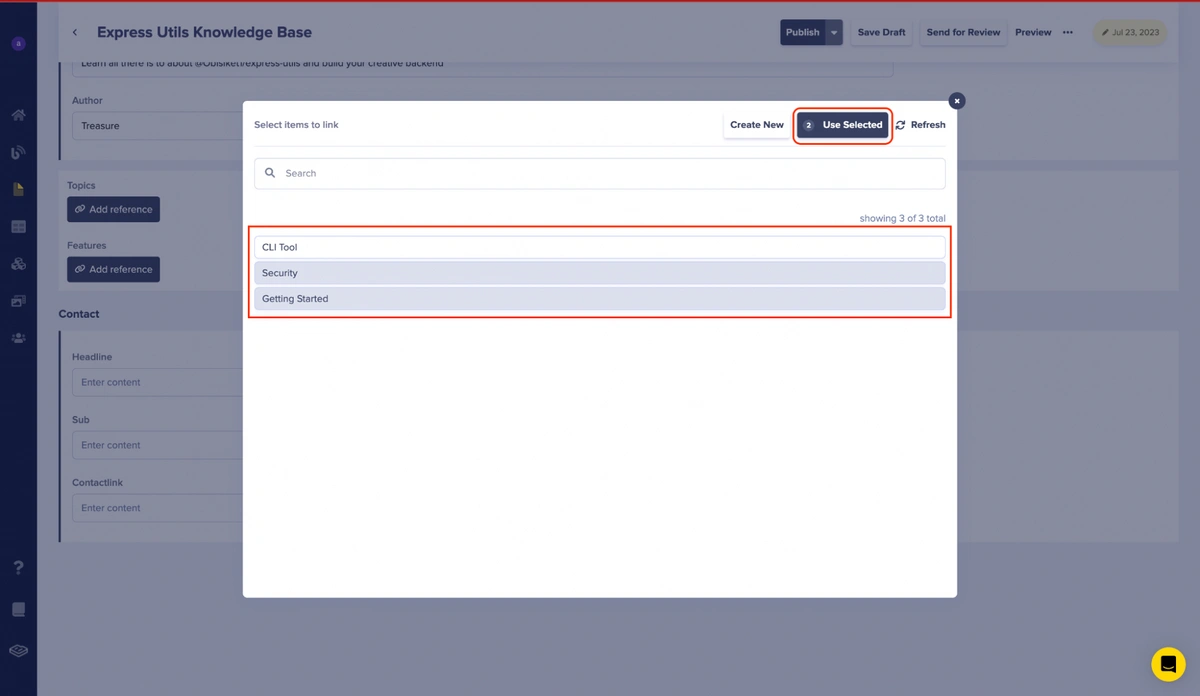This screenshot has height=696, width=1200.
Task: Refresh the list of items to link
Action: point(920,125)
